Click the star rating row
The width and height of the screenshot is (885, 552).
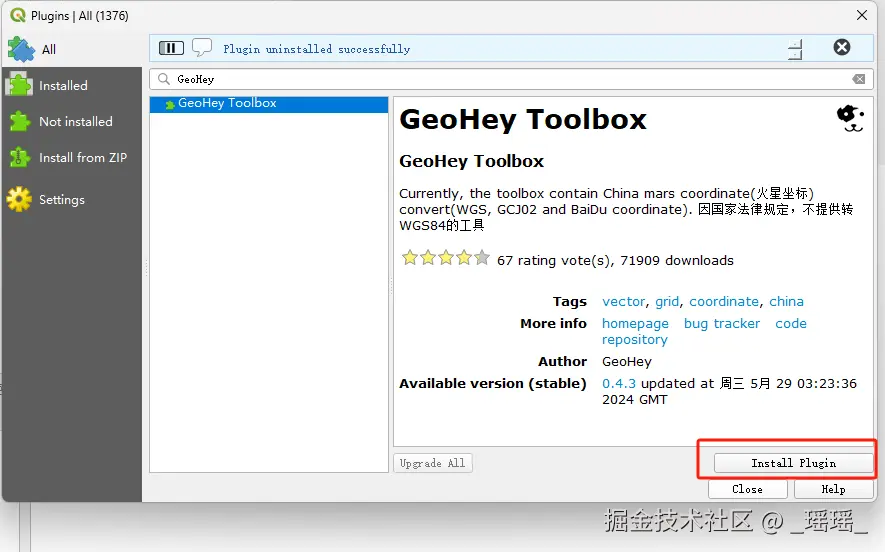(x=445, y=258)
